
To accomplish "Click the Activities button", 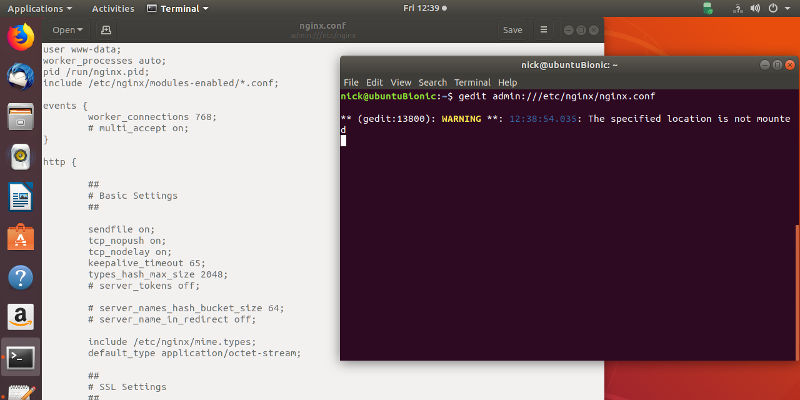I will tap(111, 8).
